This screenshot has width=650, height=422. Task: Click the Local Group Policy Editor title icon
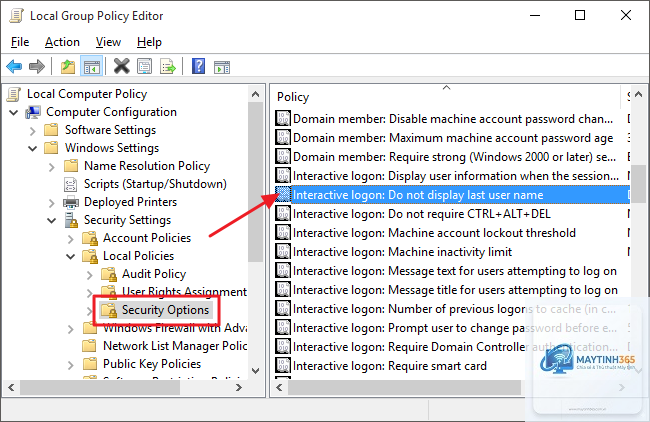point(17,16)
